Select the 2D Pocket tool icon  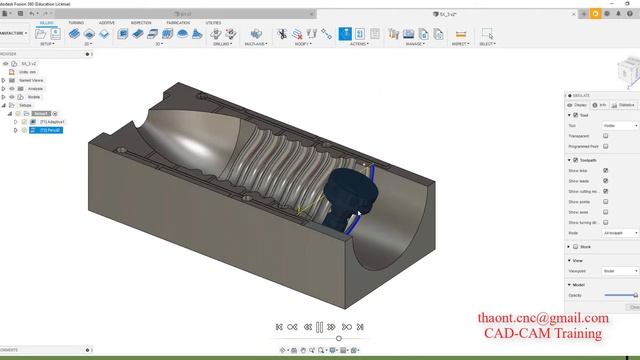coord(89,34)
